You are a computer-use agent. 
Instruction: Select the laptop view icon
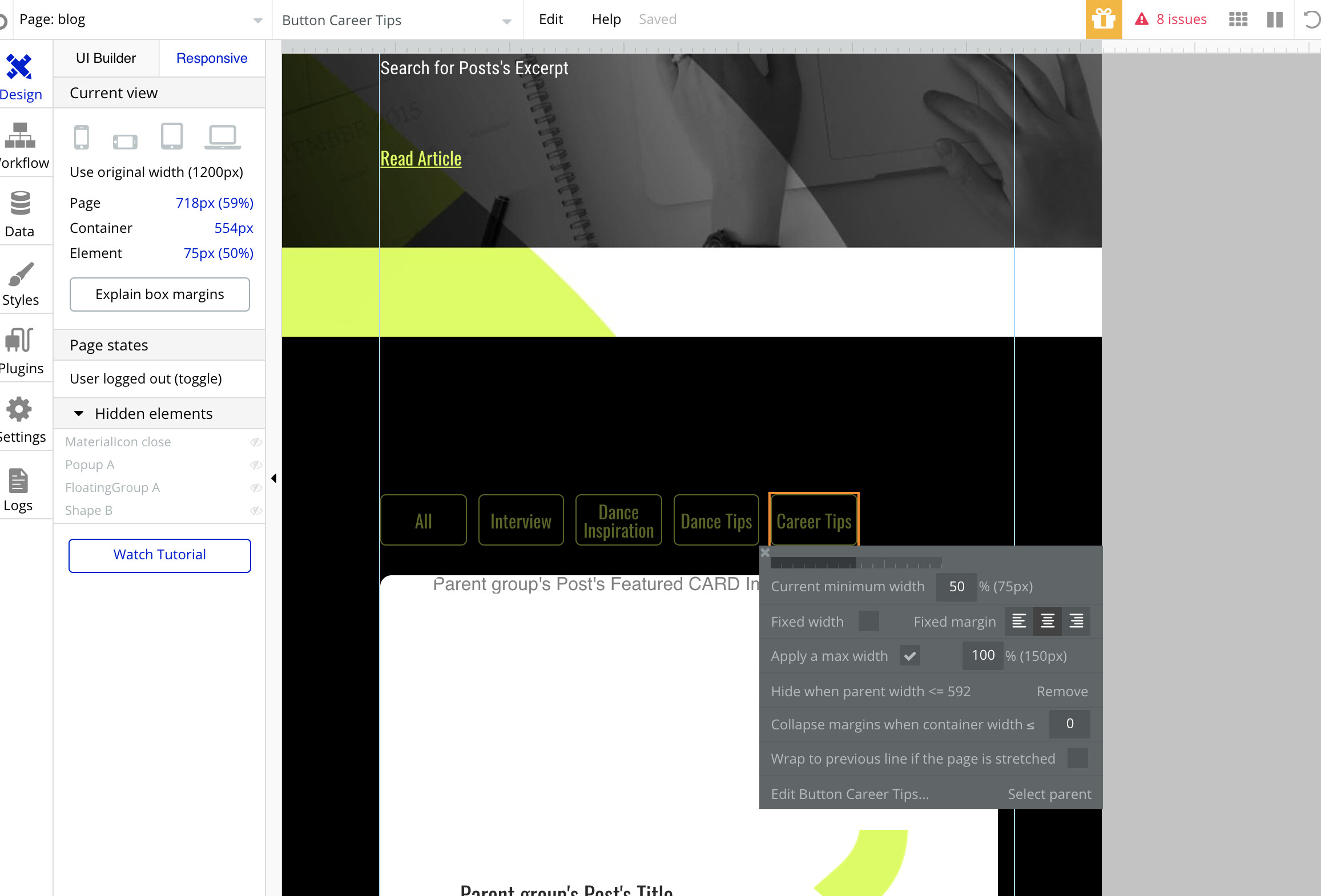(222, 138)
